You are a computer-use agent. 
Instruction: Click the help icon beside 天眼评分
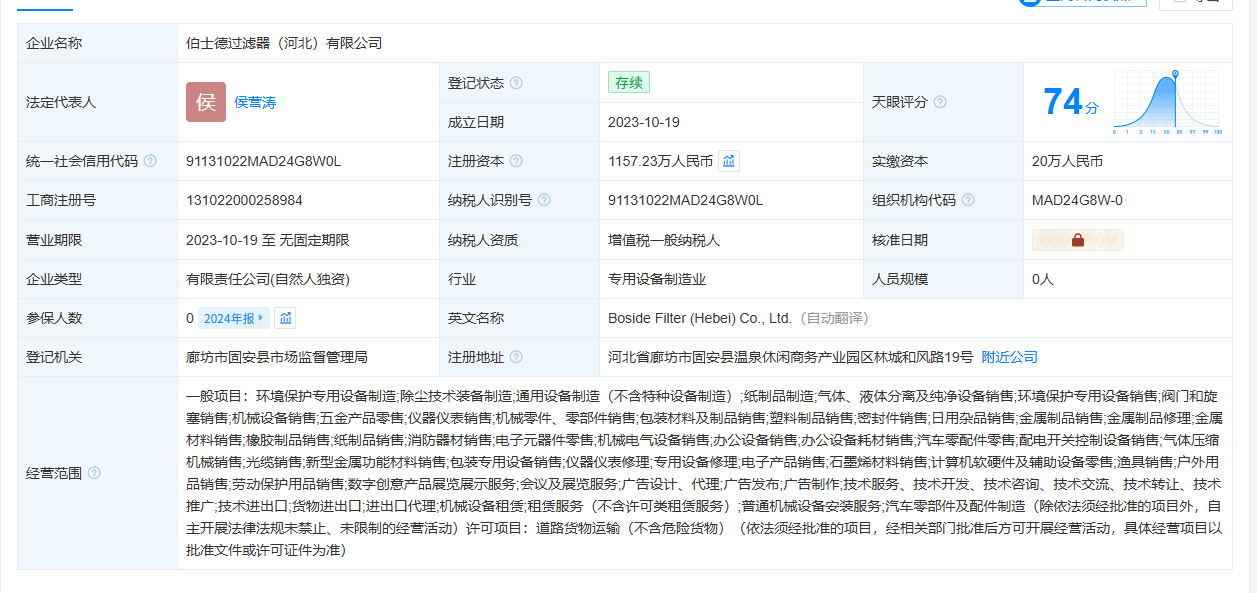tap(940, 102)
